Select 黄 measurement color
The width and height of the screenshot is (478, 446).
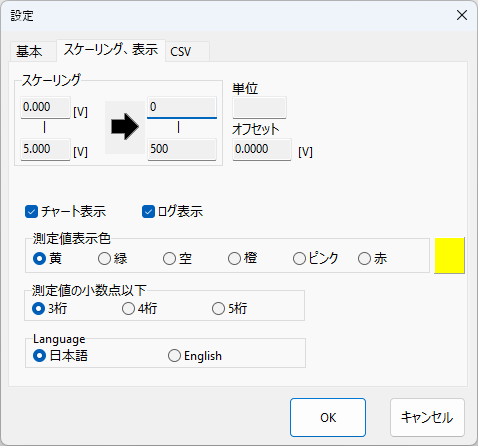pos(47,258)
